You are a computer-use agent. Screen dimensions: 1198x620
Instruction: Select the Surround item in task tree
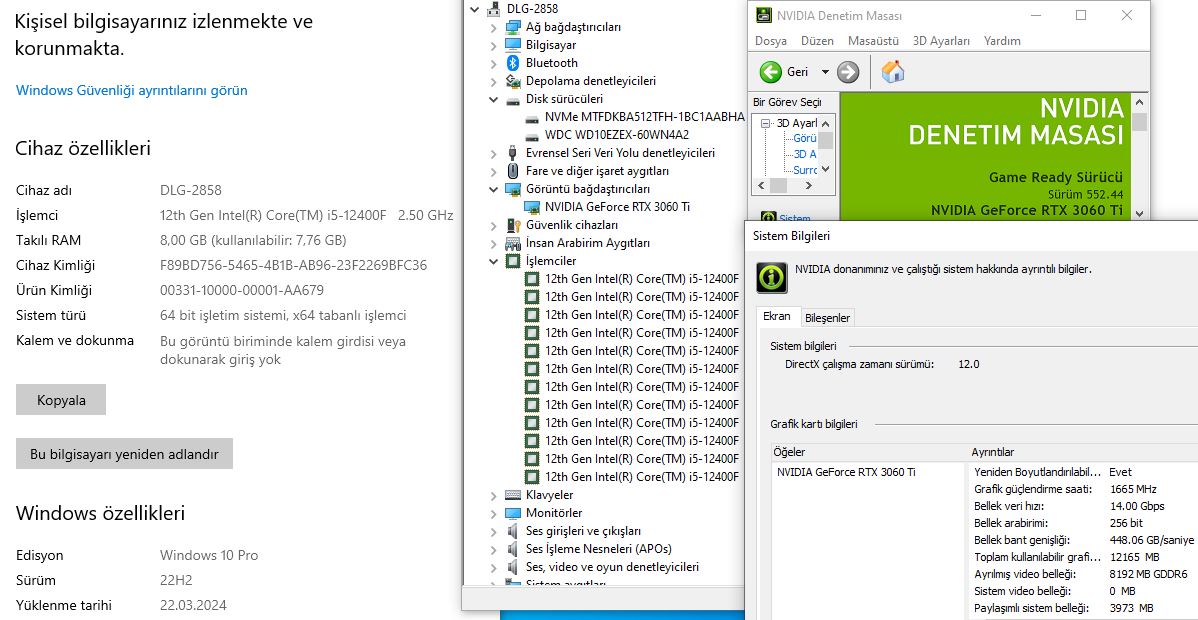[805, 170]
